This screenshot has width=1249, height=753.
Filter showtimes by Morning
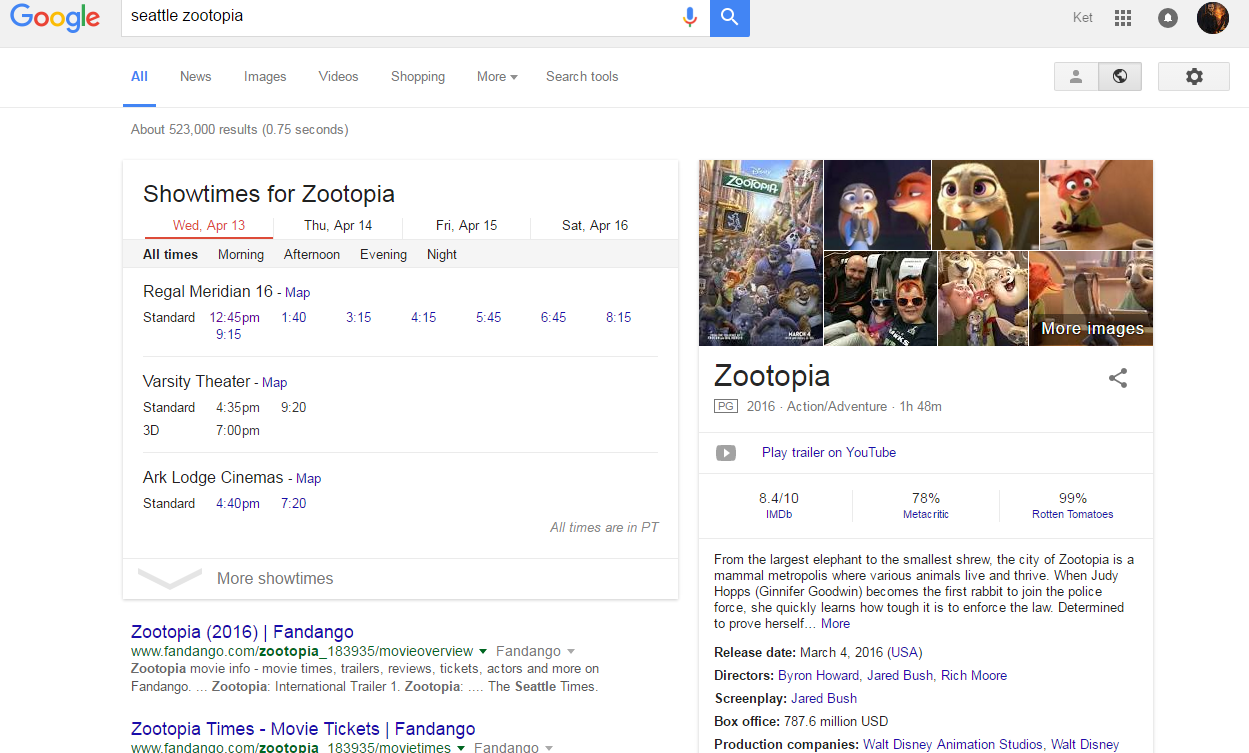(x=241, y=254)
